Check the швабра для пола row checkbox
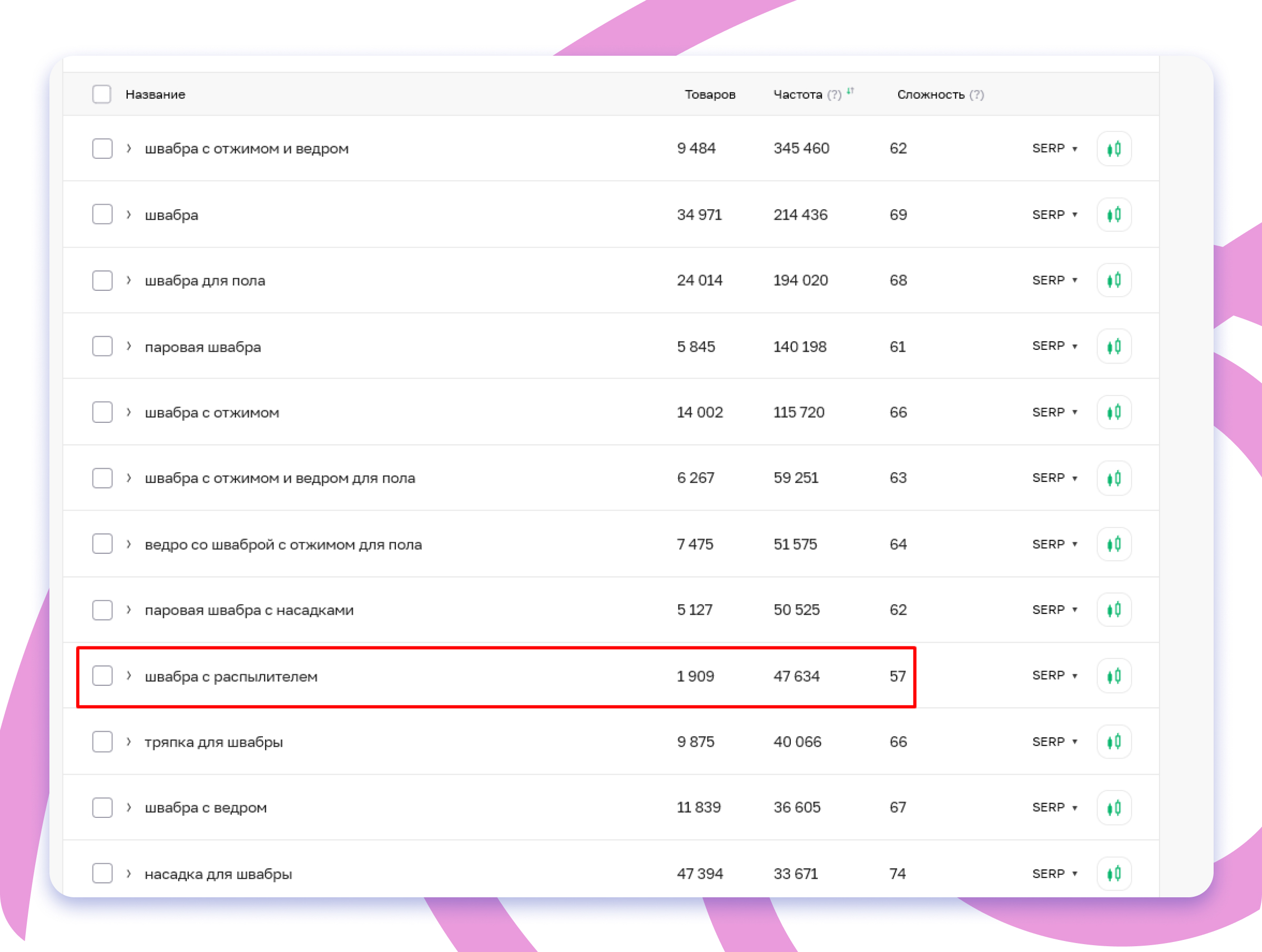Screen dimensions: 1262x952 click(102, 280)
